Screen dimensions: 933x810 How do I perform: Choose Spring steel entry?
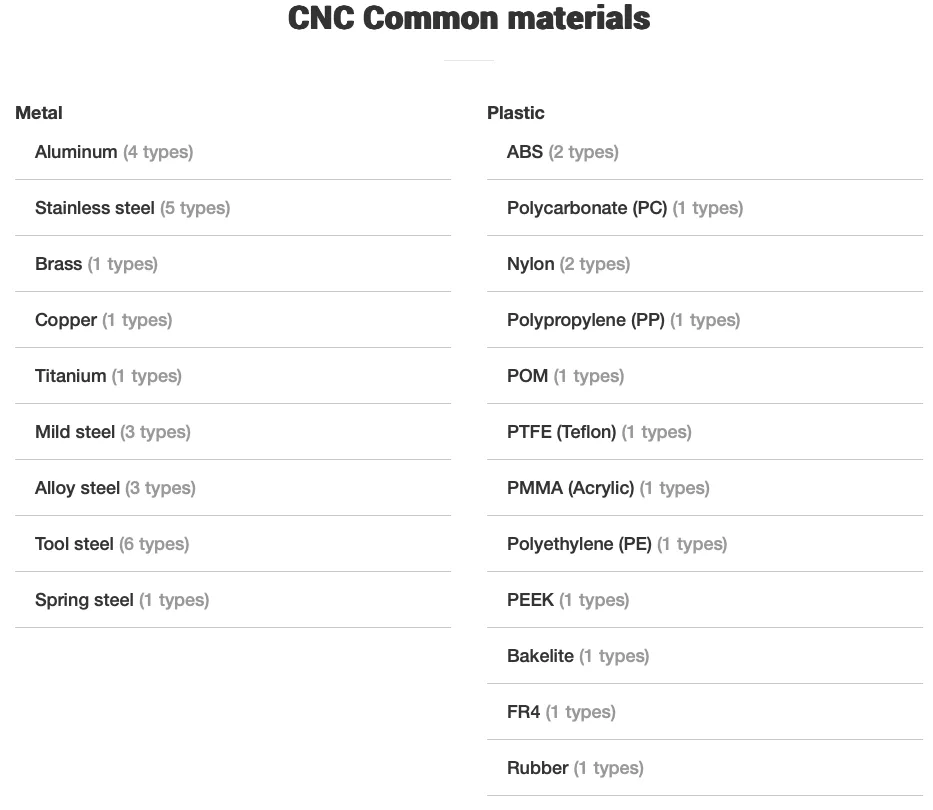point(233,599)
